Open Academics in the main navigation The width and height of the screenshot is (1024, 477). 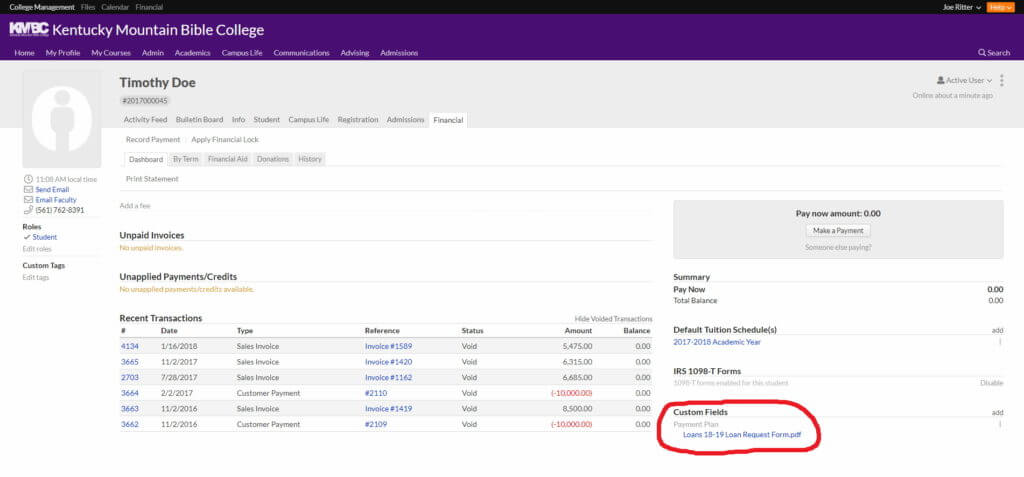tap(193, 53)
